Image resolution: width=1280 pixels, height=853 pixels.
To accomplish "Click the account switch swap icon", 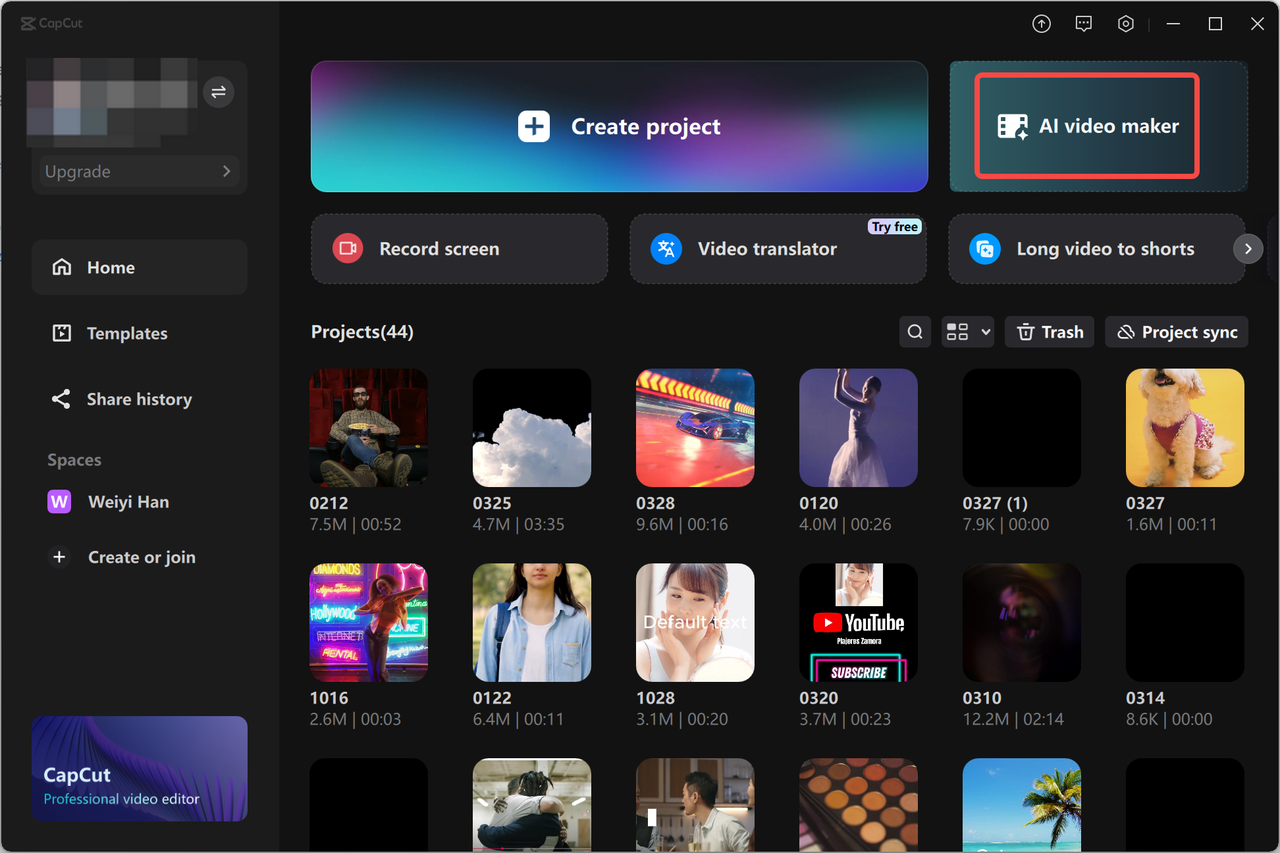I will click(218, 92).
